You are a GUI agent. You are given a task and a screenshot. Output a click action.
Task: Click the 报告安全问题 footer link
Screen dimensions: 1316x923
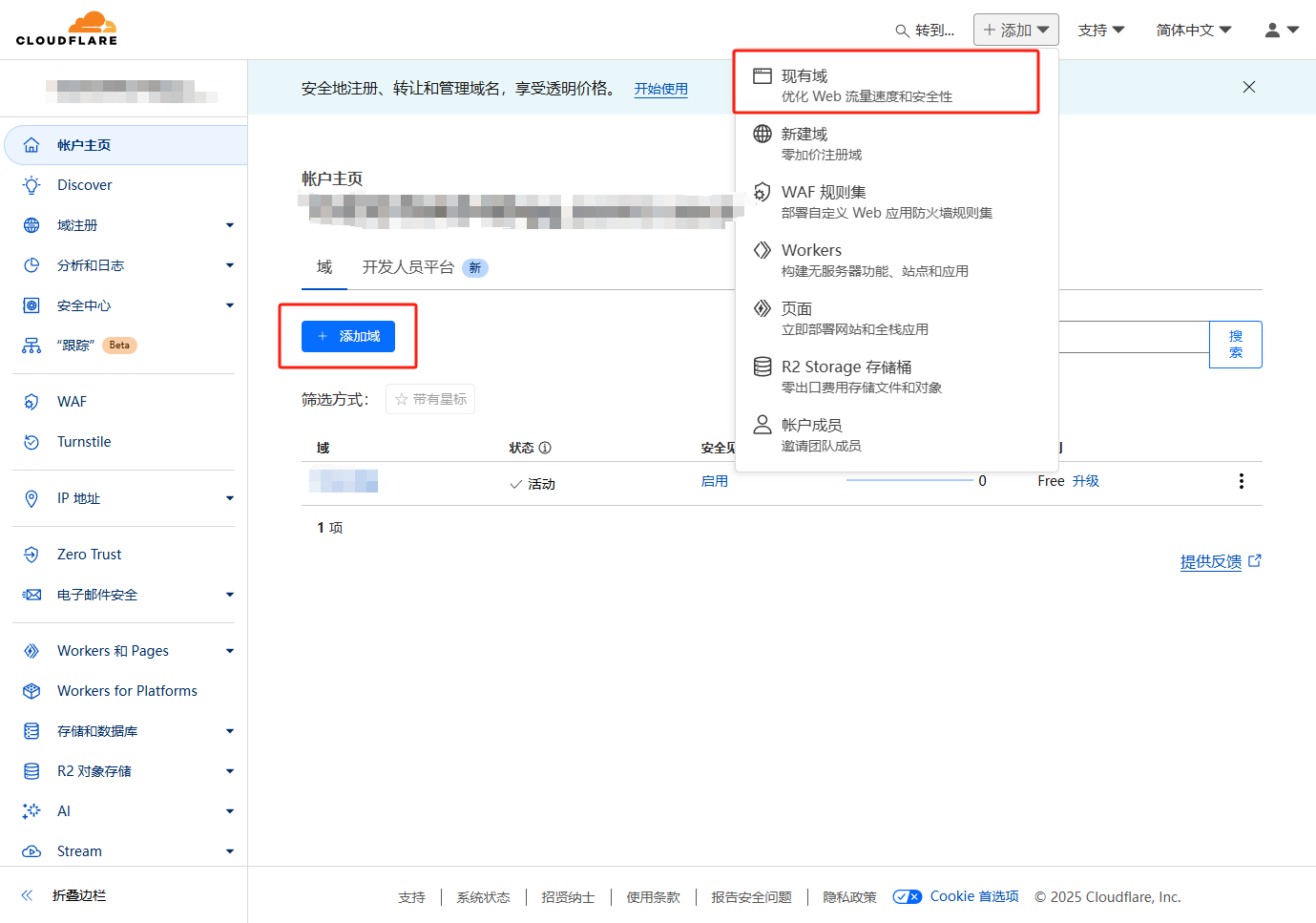(751, 897)
